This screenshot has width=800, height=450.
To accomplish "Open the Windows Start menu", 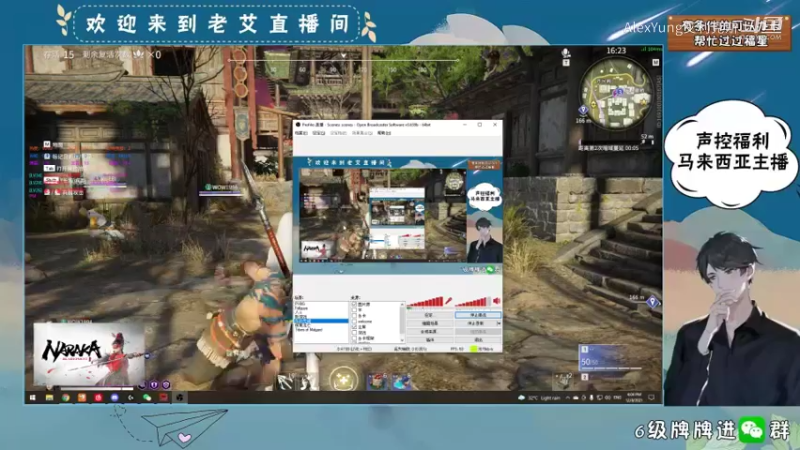I will tap(33, 397).
